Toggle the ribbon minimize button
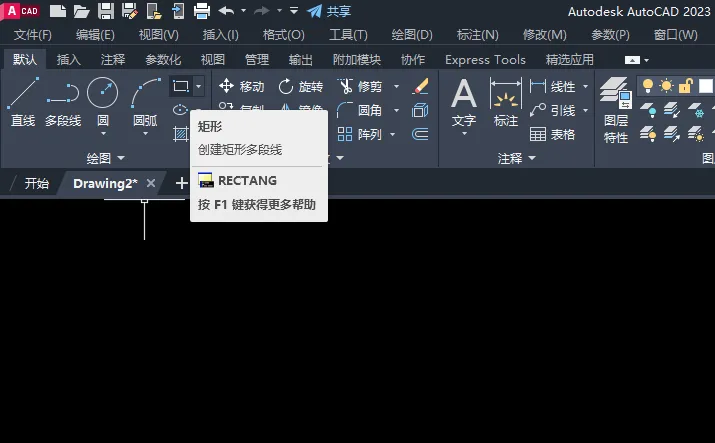The height and width of the screenshot is (443, 715). click(632, 60)
